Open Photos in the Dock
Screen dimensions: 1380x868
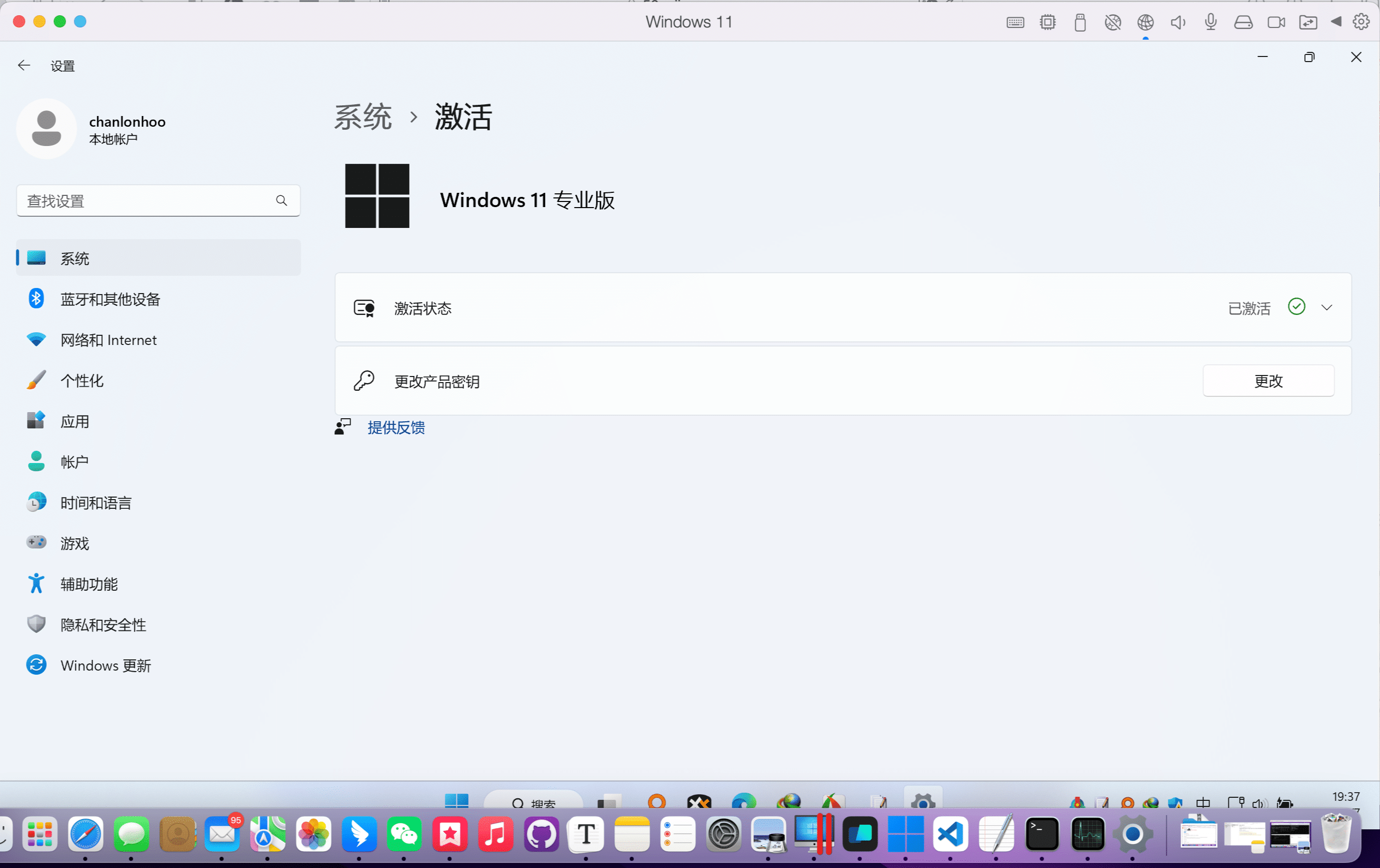tap(313, 833)
